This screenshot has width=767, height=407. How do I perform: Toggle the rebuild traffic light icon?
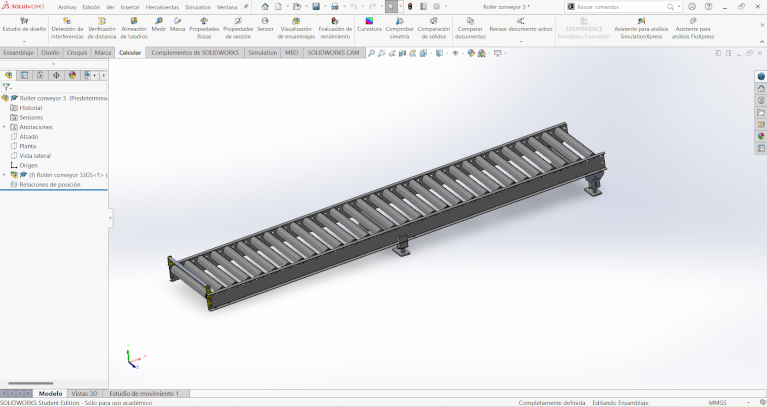(x=409, y=6)
